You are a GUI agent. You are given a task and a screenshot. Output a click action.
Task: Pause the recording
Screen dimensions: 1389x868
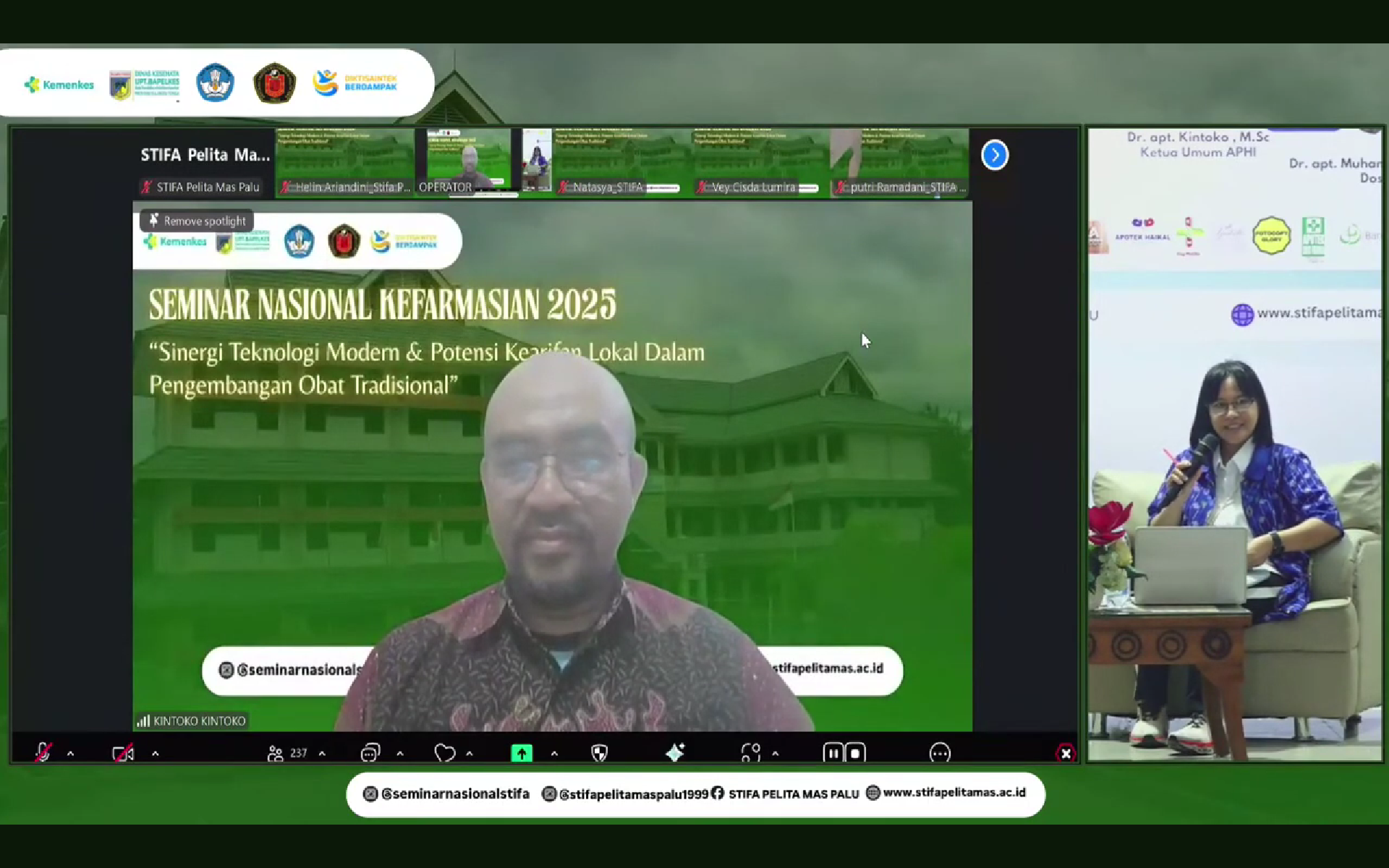pos(833,753)
